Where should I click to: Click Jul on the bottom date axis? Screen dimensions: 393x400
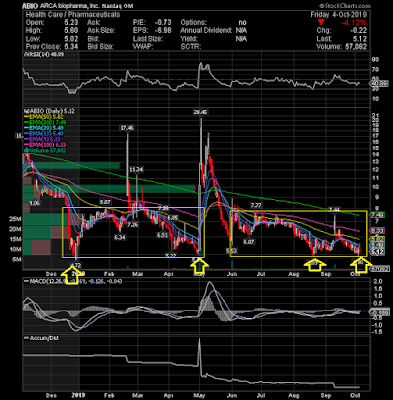pos(261,395)
